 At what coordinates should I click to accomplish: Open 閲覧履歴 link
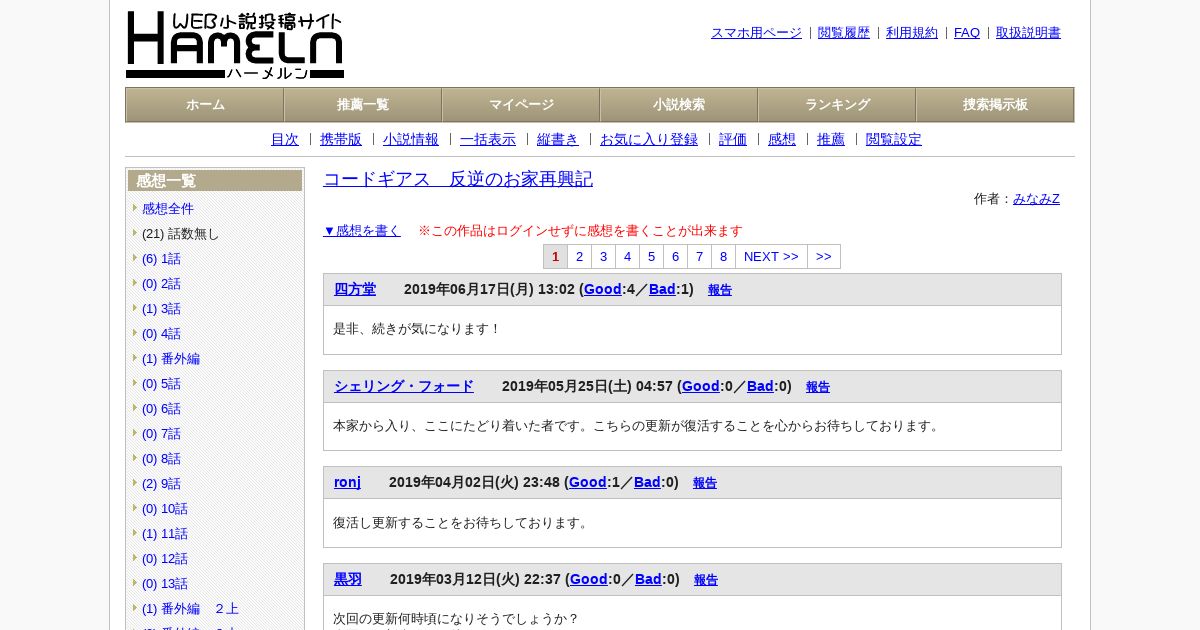[844, 32]
